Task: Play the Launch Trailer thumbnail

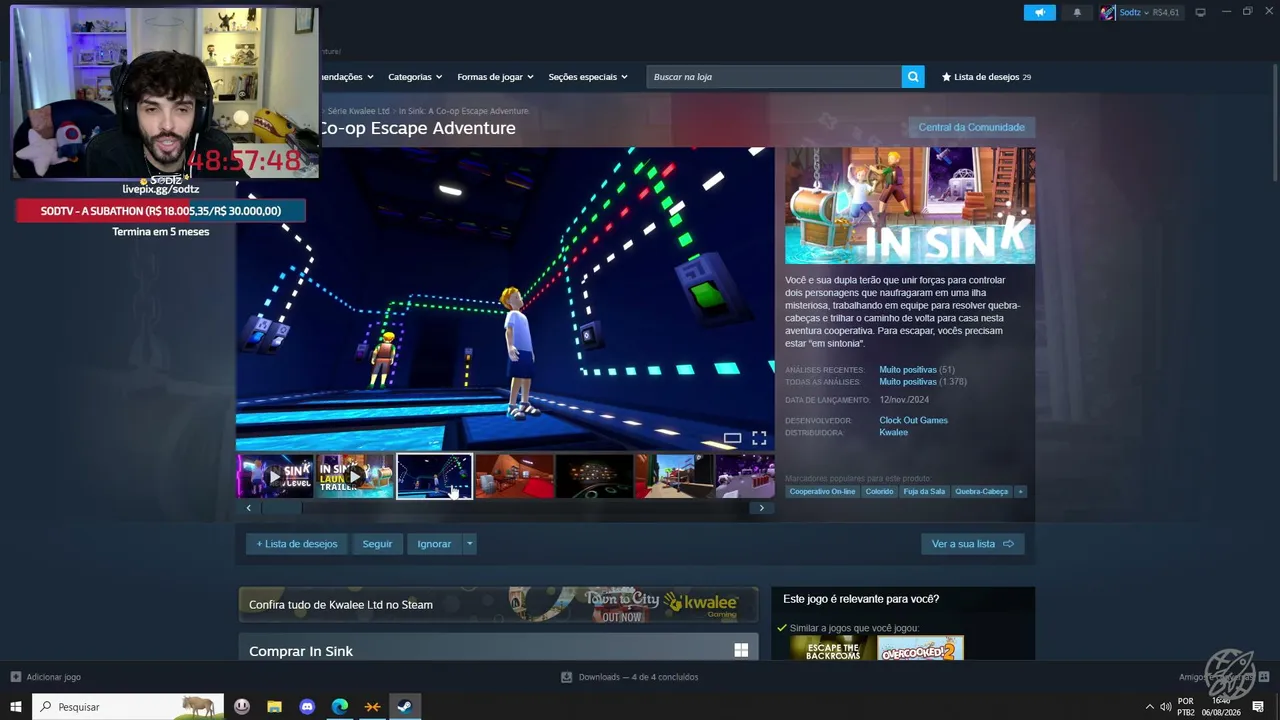Action: [x=355, y=476]
